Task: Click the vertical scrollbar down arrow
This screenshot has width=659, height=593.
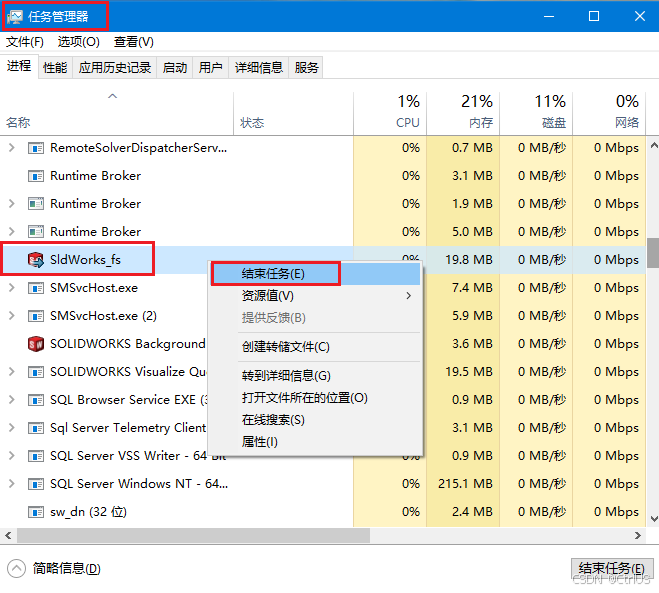Action: coord(654,519)
